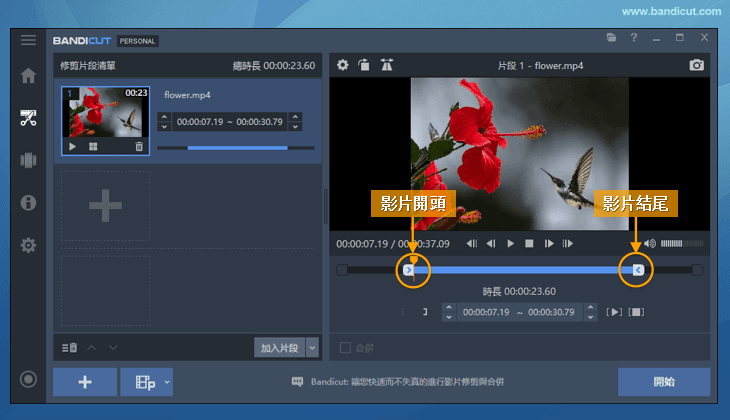Add new segment in empty plus slot

(x=106, y=206)
